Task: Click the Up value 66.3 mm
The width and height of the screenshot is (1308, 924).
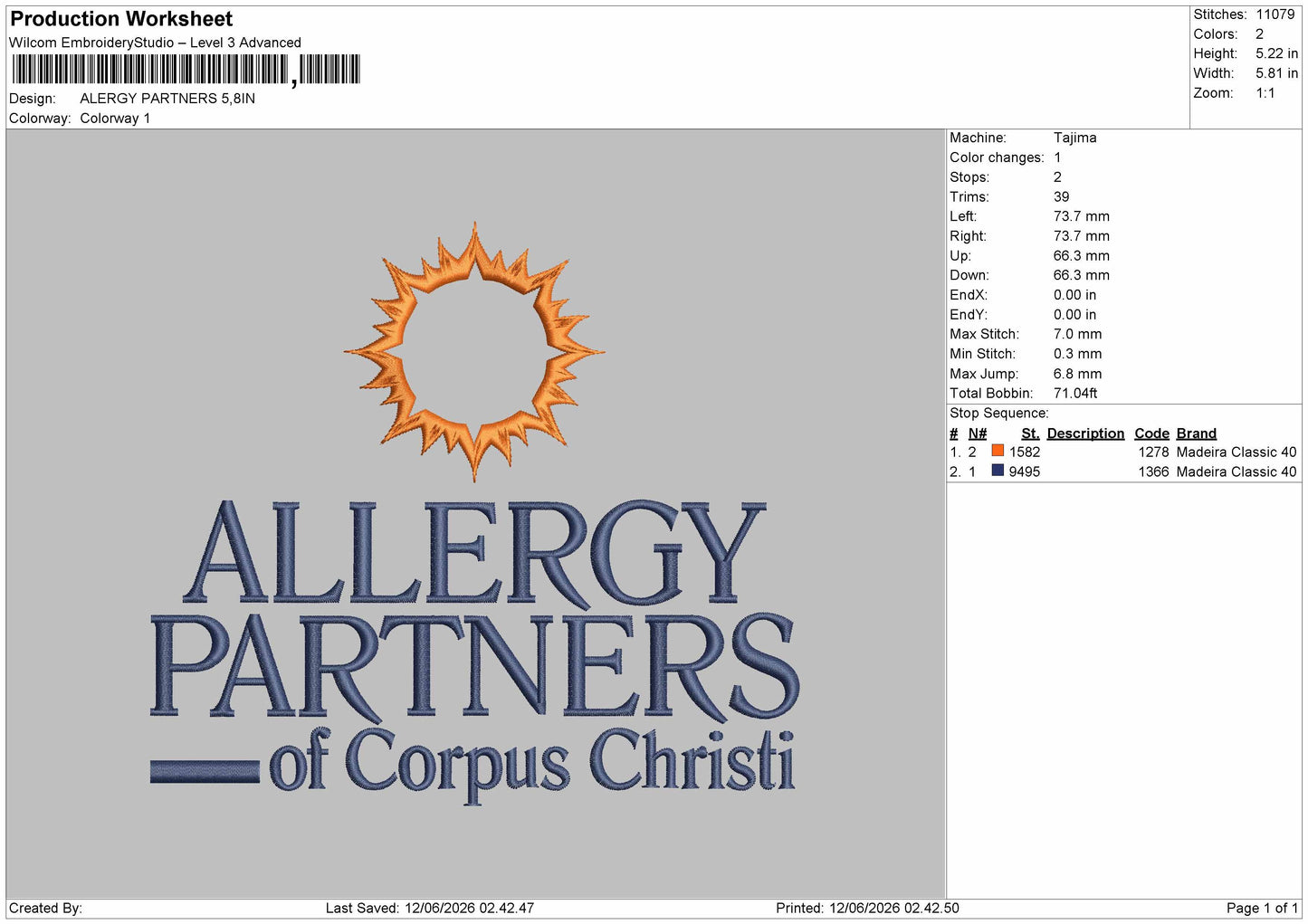Action: click(x=1081, y=256)
